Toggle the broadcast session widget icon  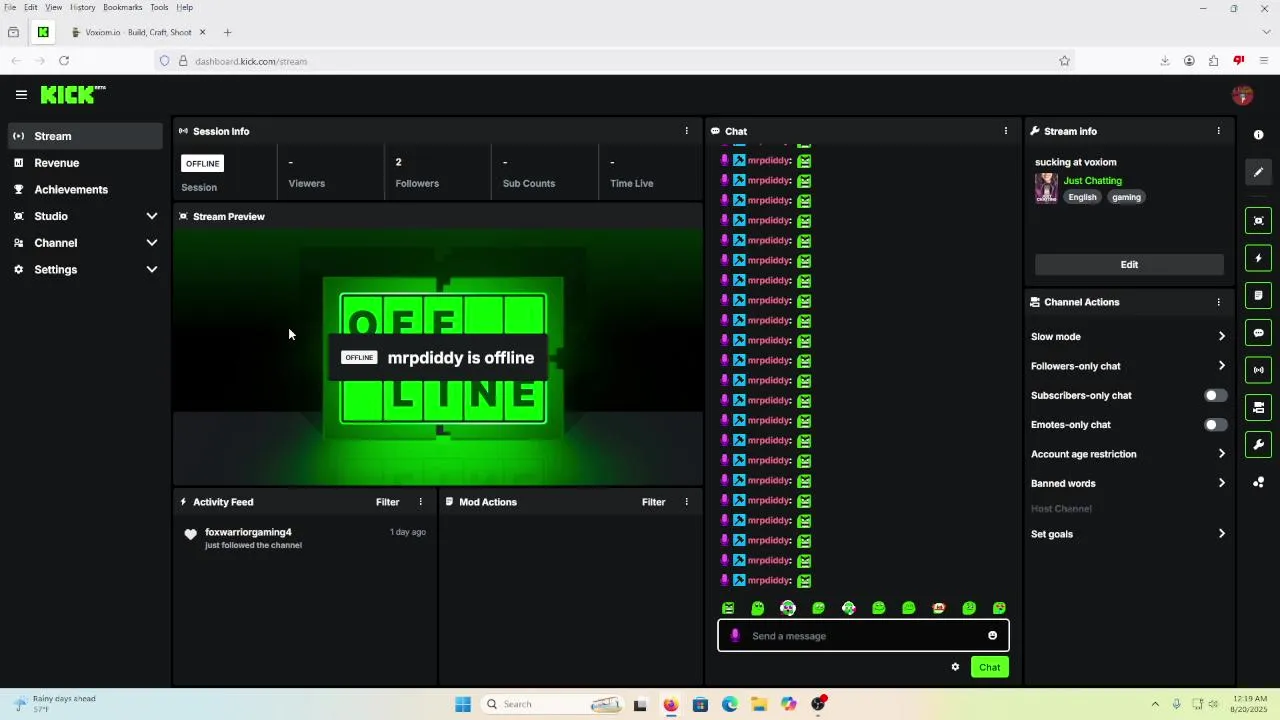[x=1259, y=370]
